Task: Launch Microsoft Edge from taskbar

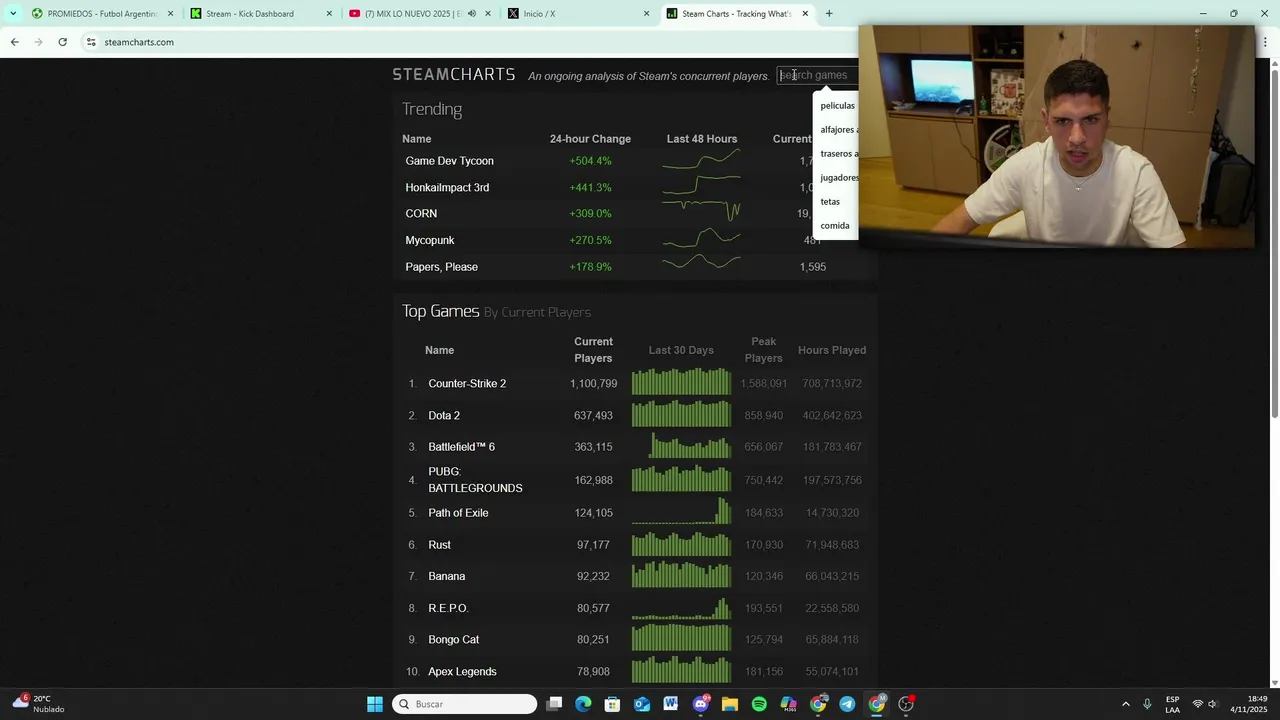Action: click(x=584, y=704)
